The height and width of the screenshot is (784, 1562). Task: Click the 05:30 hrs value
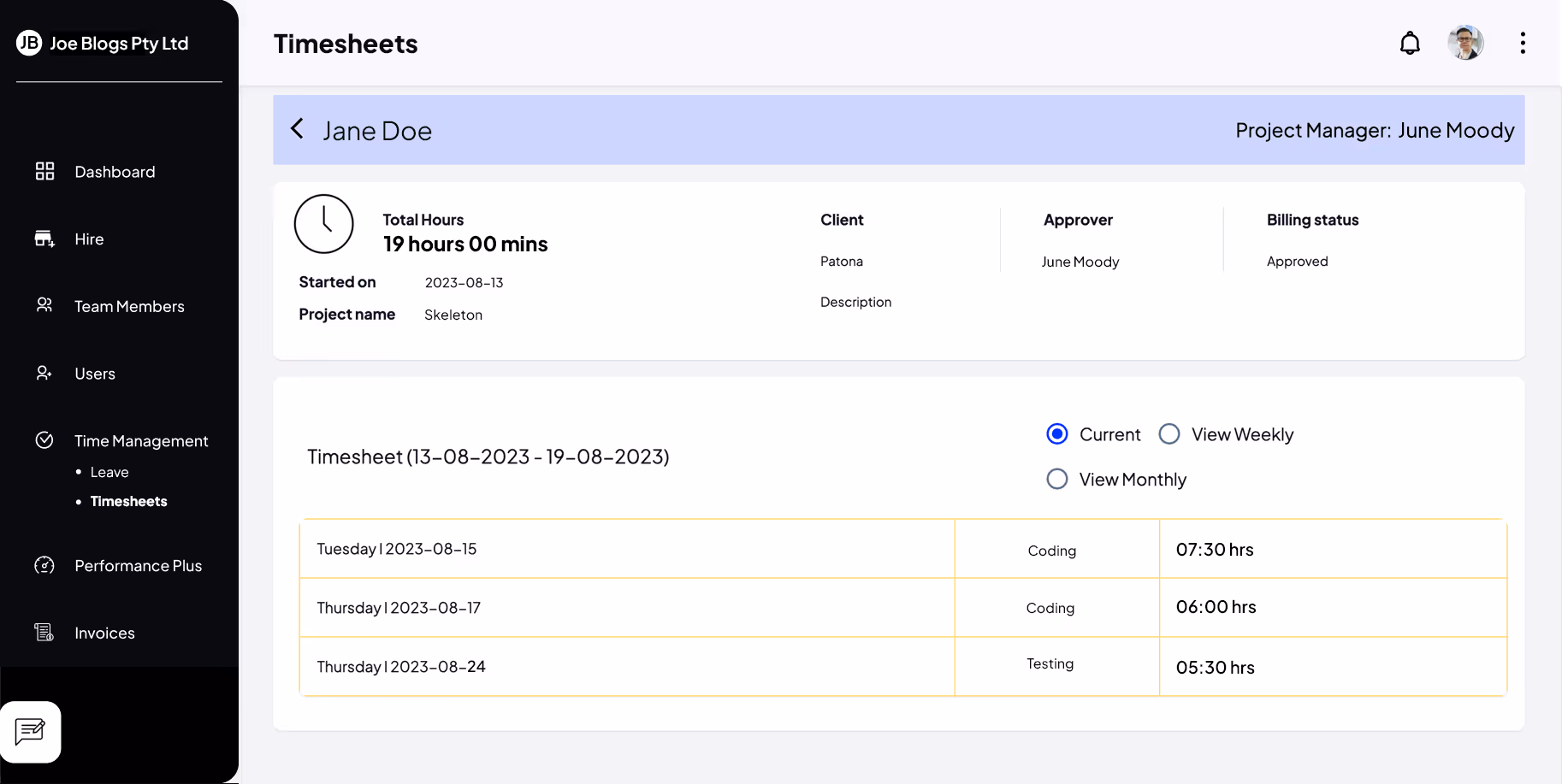(x=1215, y=668)
